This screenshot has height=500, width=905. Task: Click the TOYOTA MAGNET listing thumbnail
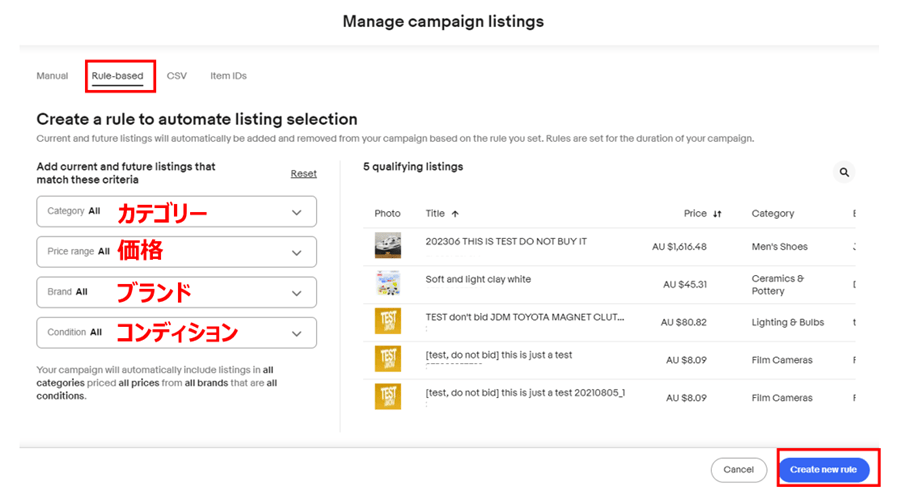click(x=388, y=322)
